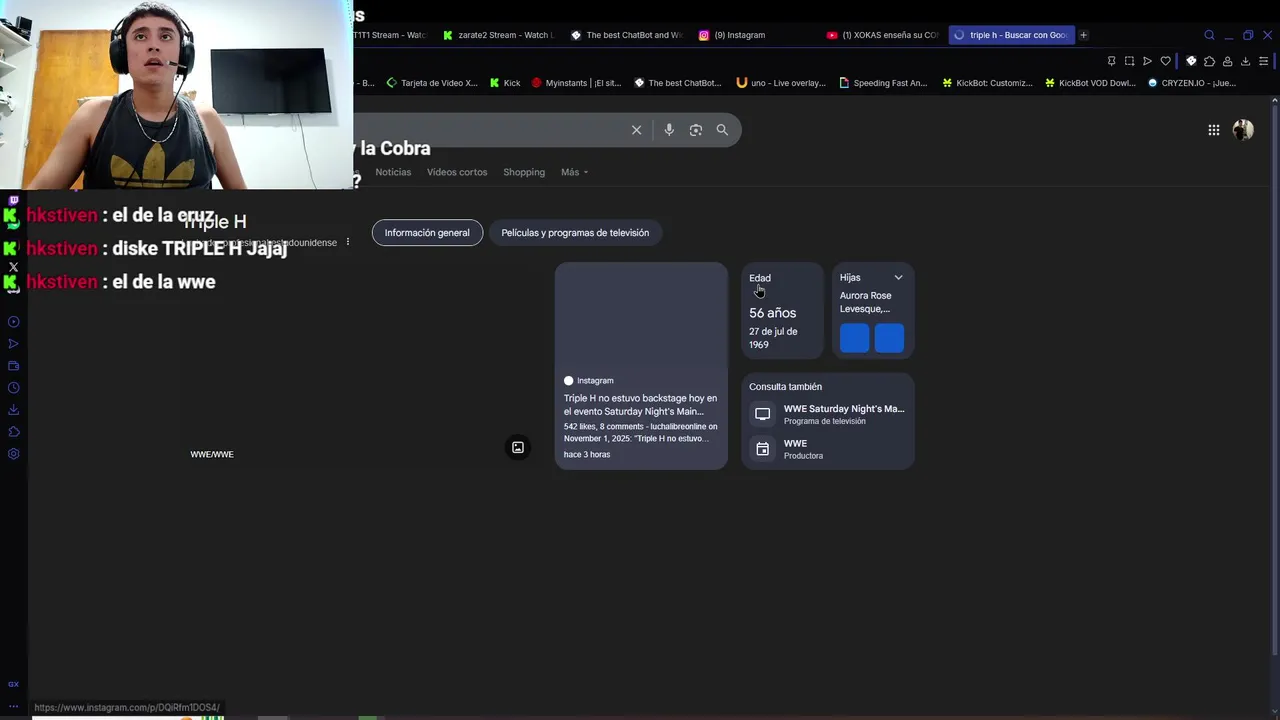Open the first blue daughter thumbnail
Viewport: 1280px width, 720px height.
click(x=854, y=339)
